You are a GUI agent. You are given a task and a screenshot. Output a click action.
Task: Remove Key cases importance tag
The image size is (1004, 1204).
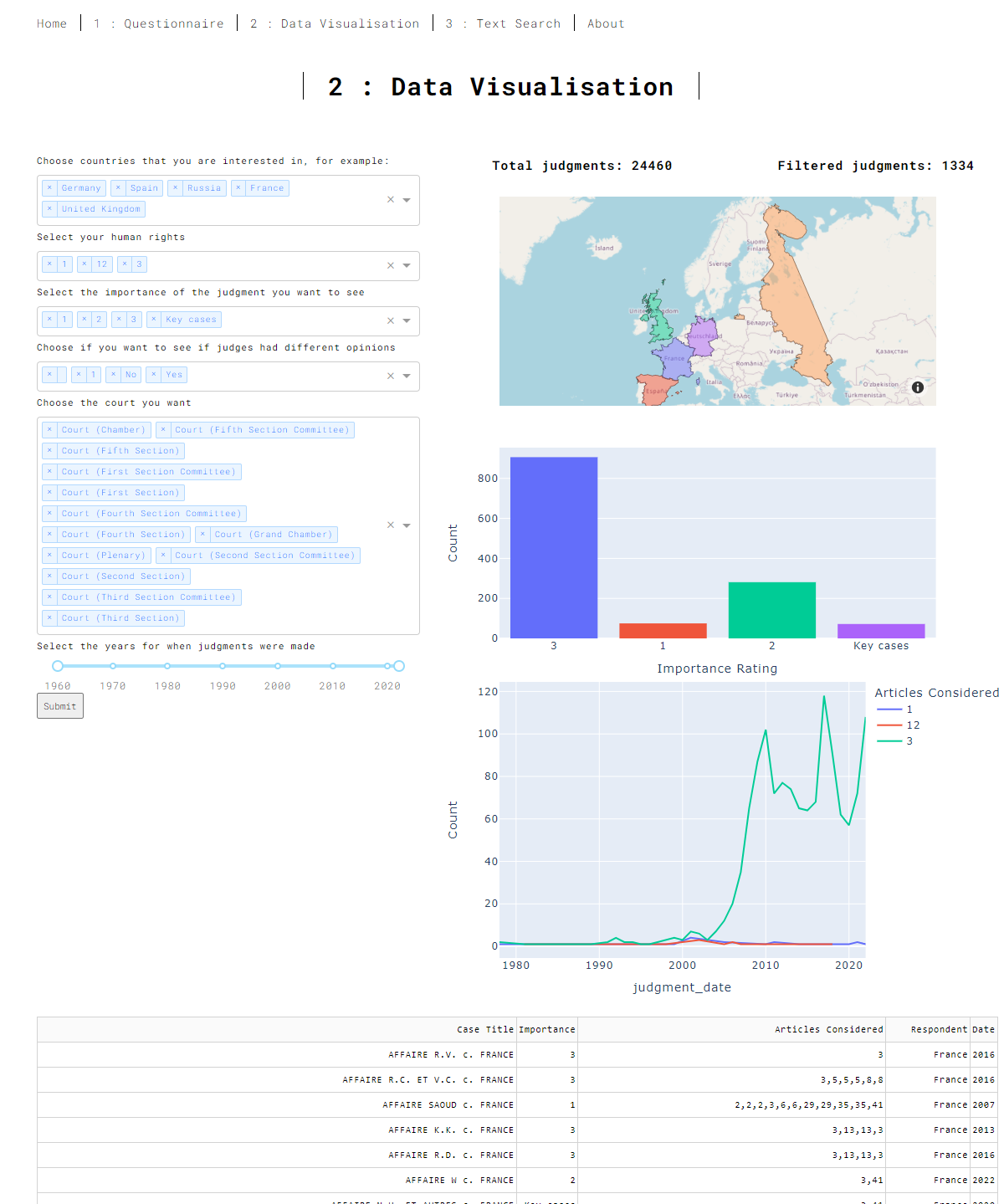pyautogui.click(x=153, y=320)
